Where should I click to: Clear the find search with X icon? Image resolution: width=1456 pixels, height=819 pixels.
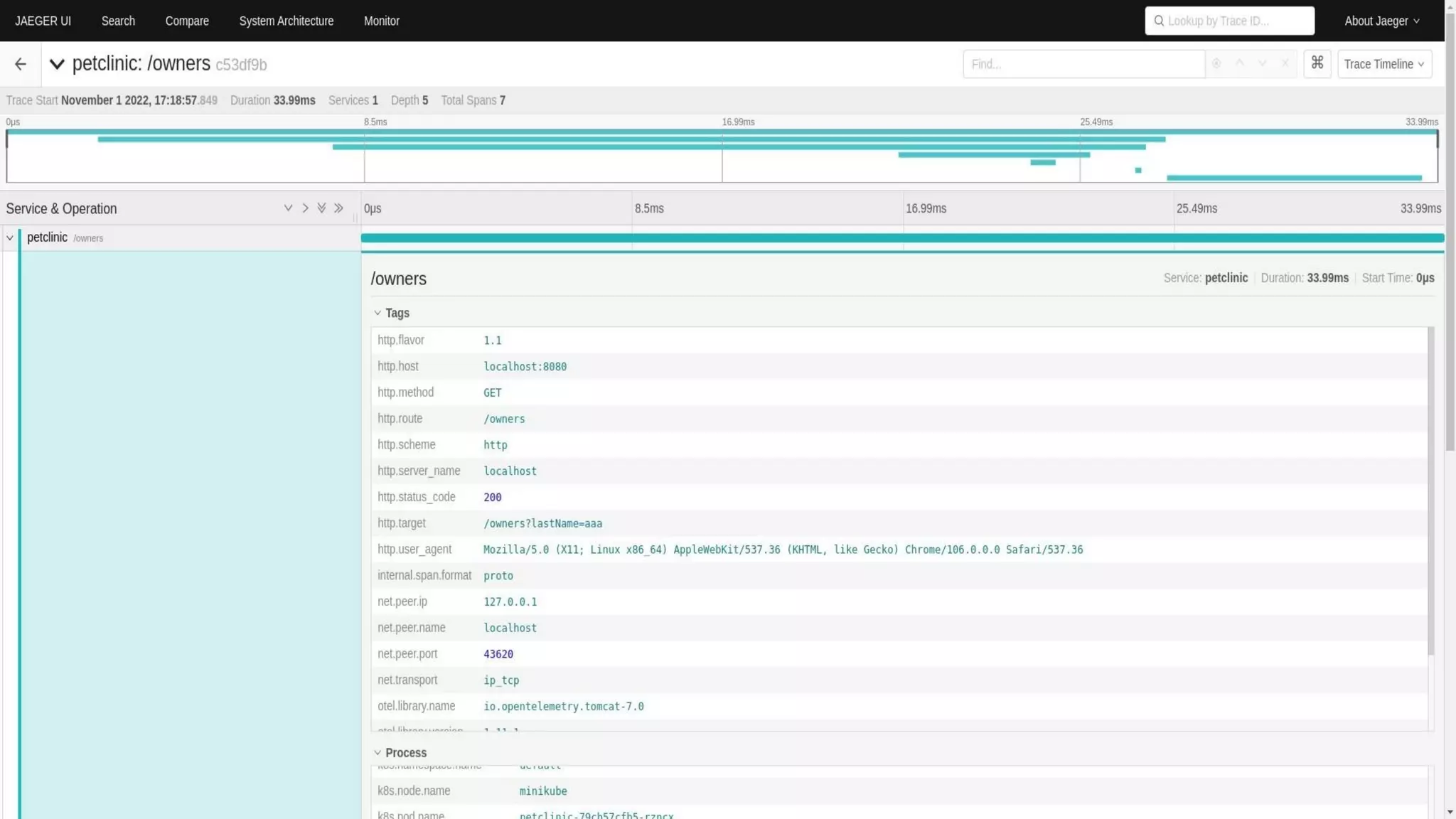(x=1285, y=64)
